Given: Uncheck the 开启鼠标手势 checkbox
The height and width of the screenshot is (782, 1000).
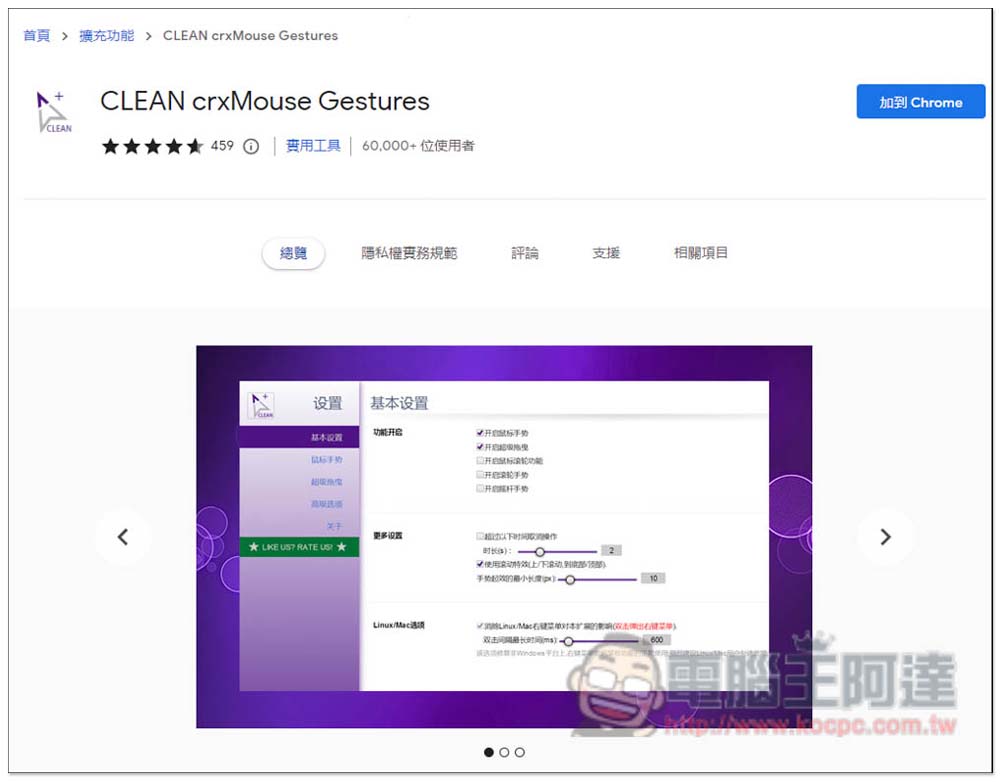Looking at the screenshot, I should tap(479, 433).
